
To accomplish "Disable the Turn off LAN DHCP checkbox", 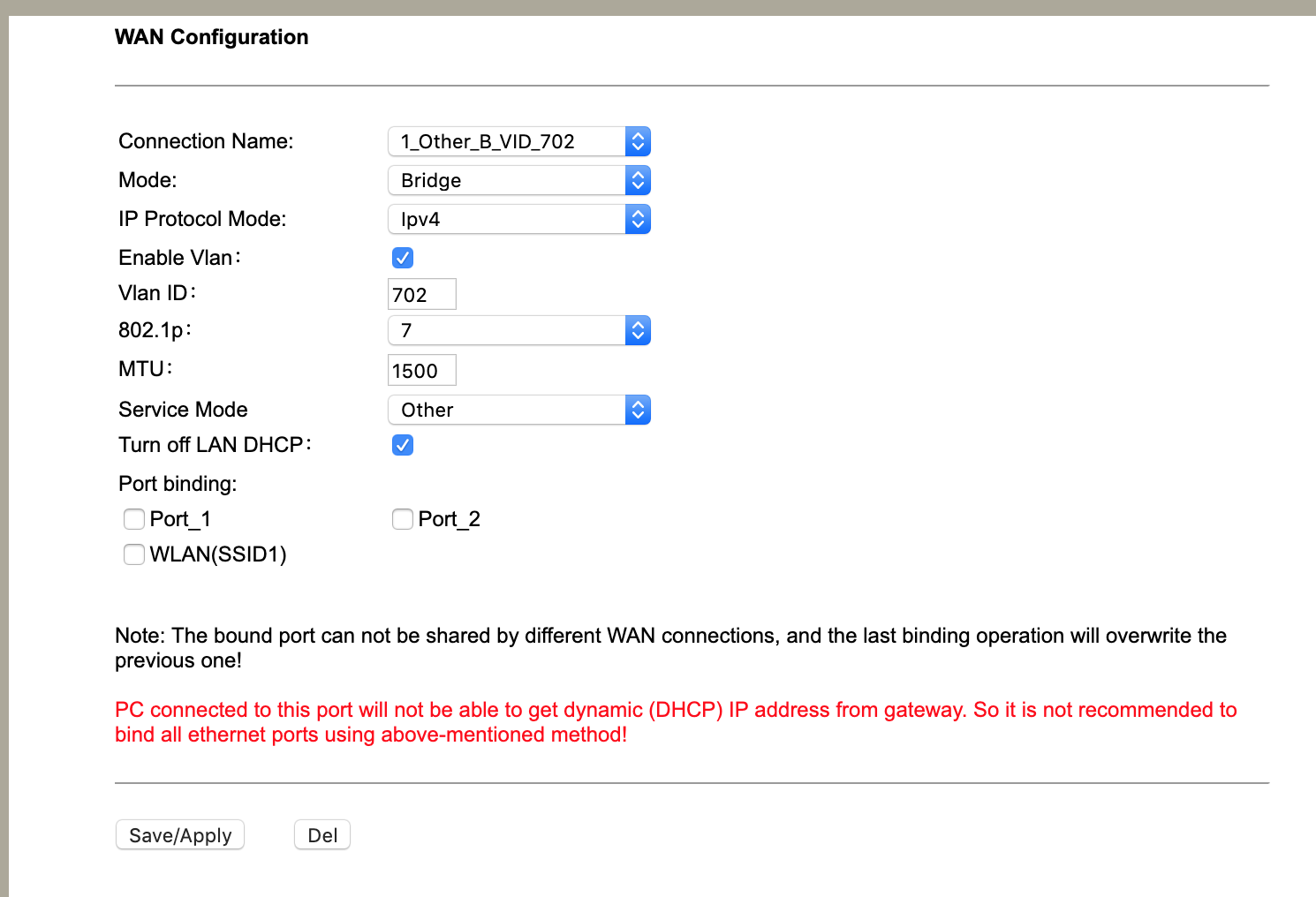I will (x=403, y=445).
